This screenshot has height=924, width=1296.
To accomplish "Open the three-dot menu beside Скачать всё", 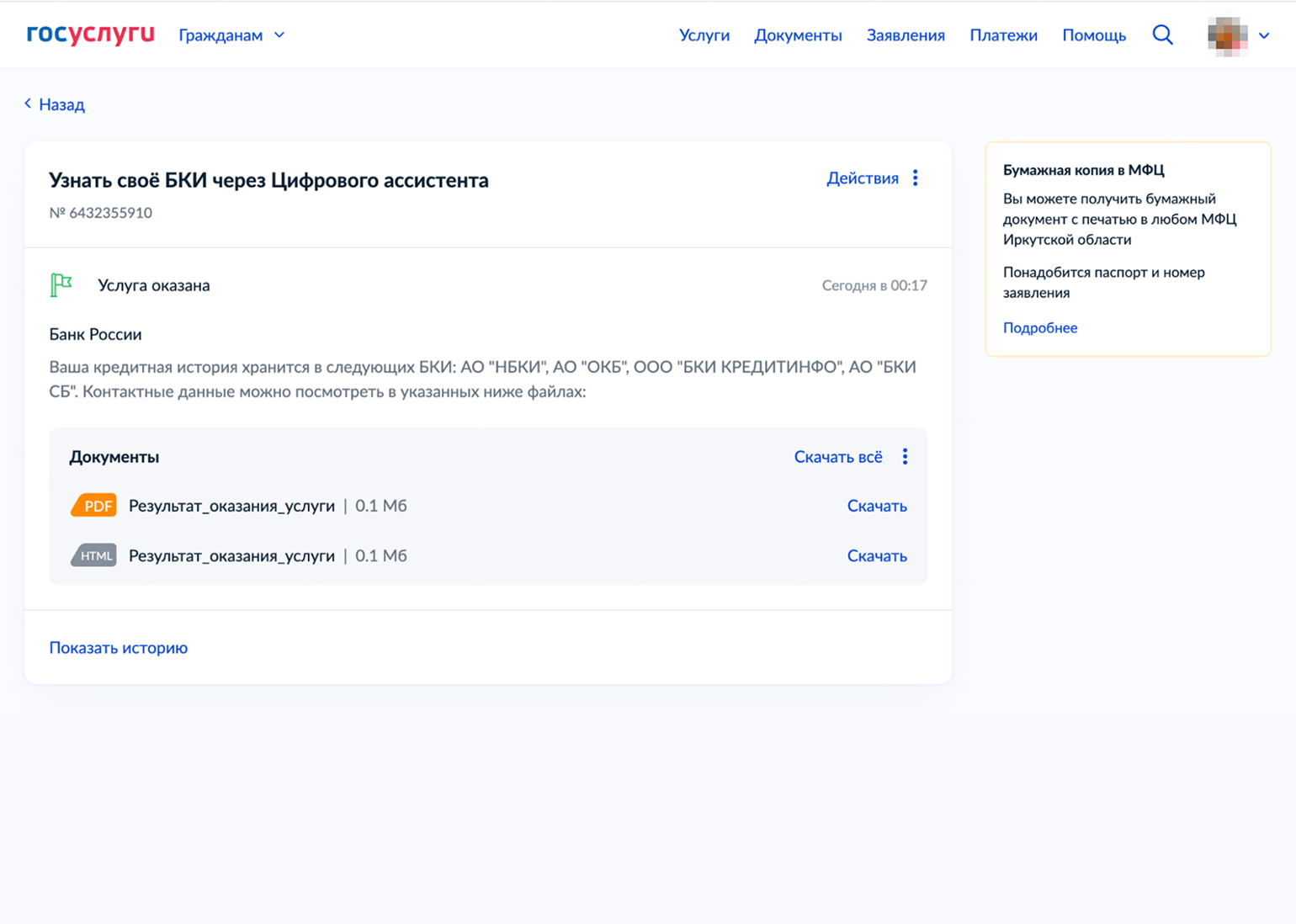I will click(905, 456).
